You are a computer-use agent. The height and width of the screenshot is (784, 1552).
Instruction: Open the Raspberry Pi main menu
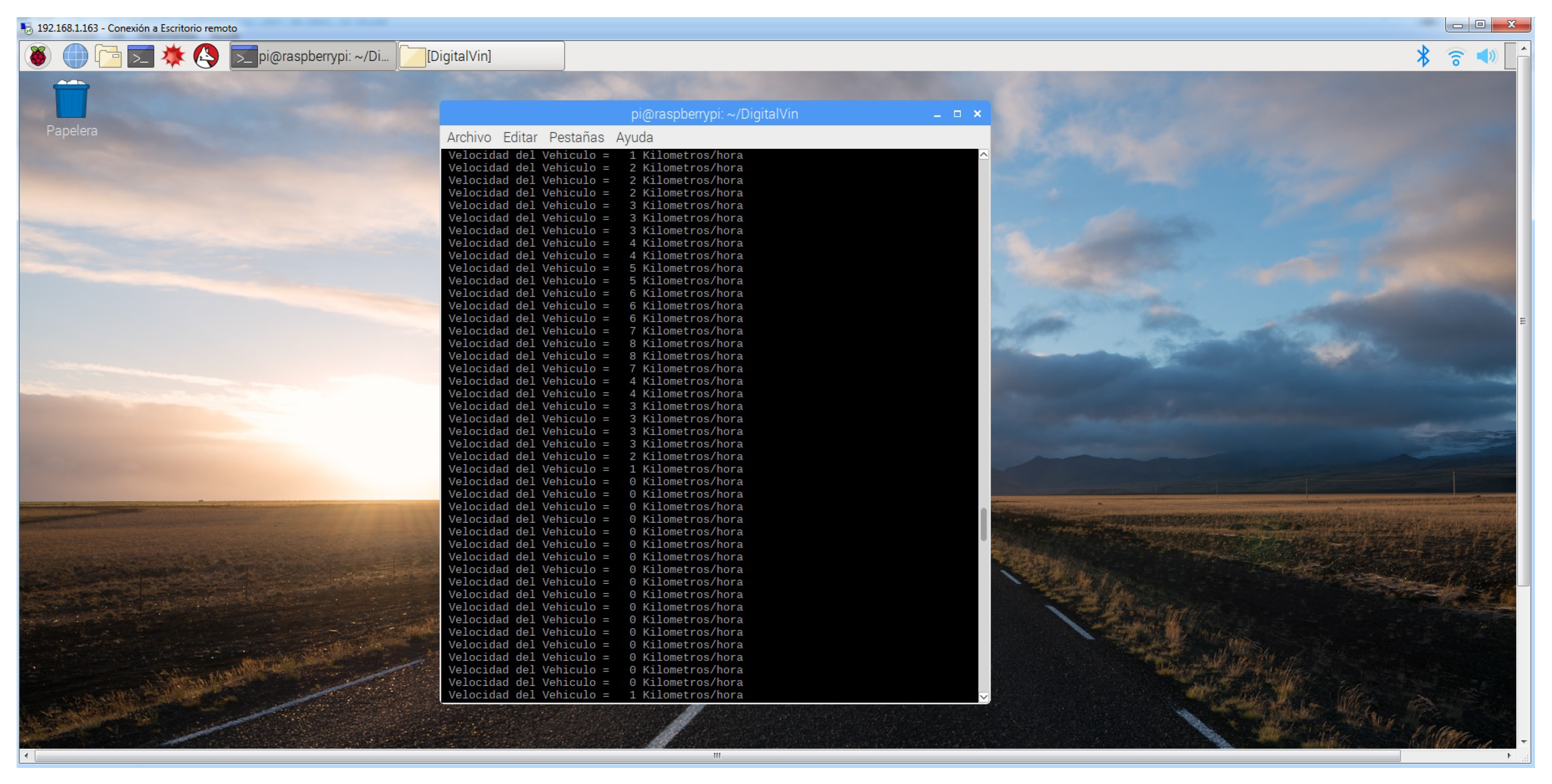click(38, 57)
